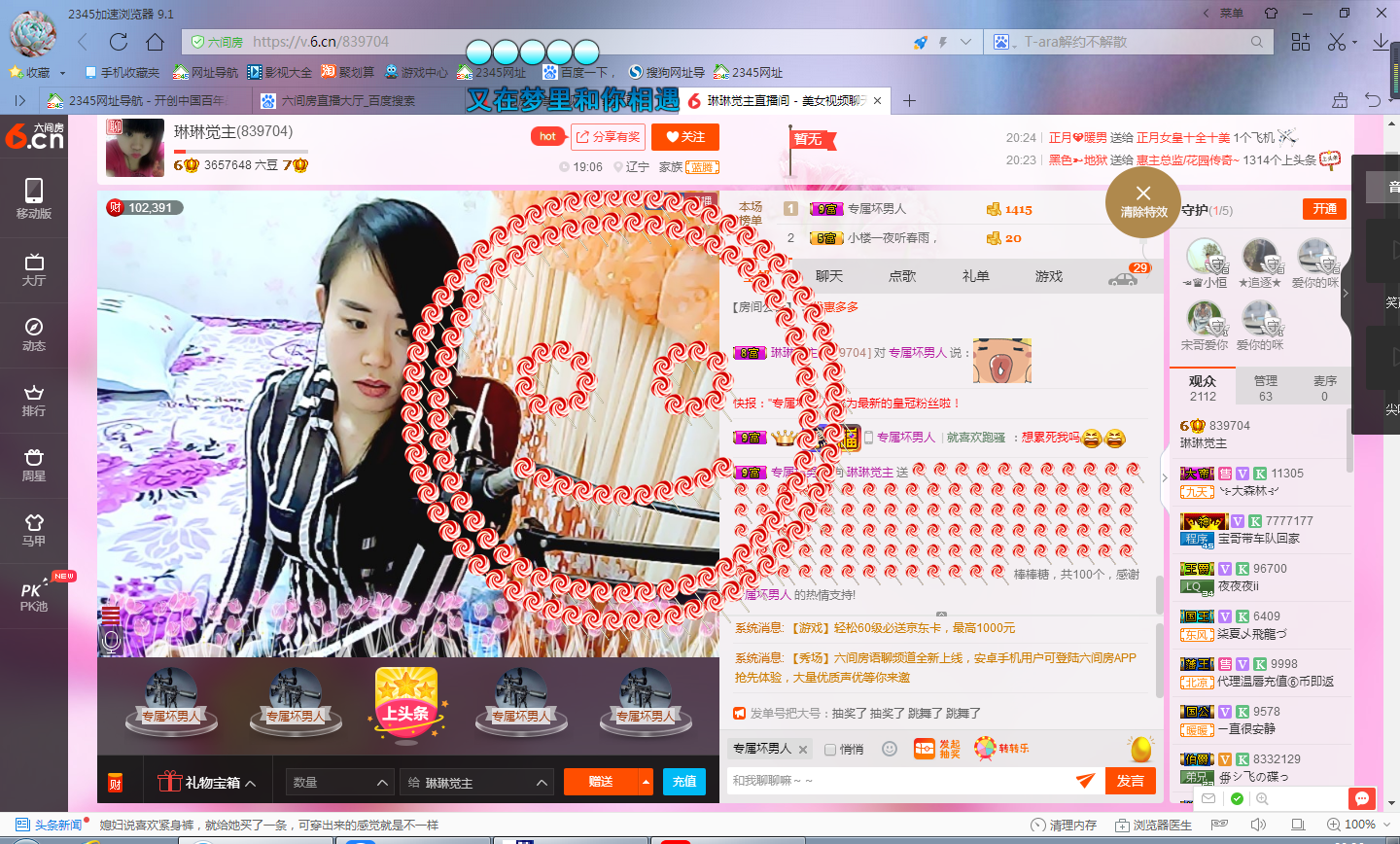This screenshot has height=844, width=1400.
Task: Click the 发言 post message button
Action: (1130, 781)
